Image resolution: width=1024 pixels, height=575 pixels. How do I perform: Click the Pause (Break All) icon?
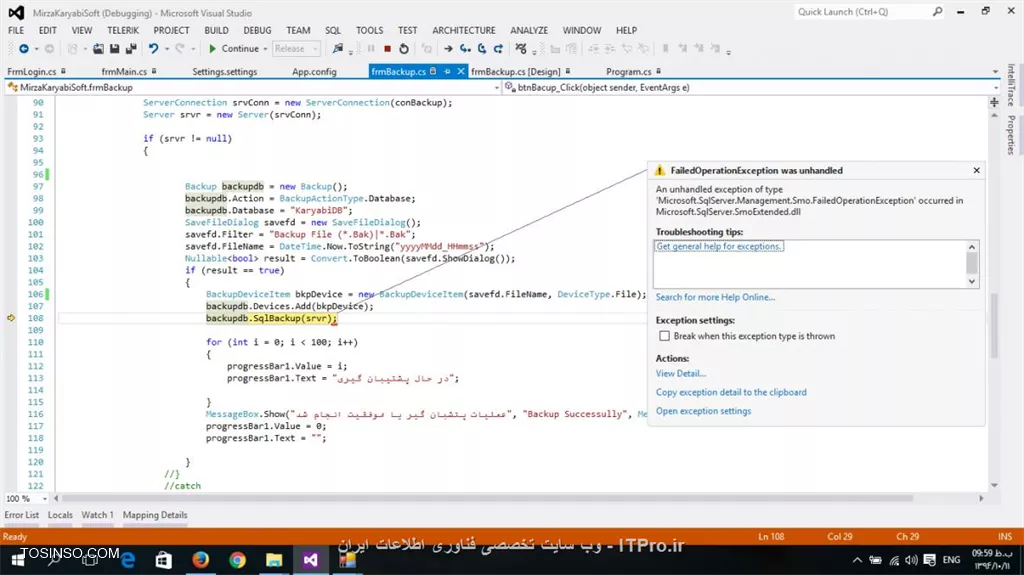click(371, 48)
